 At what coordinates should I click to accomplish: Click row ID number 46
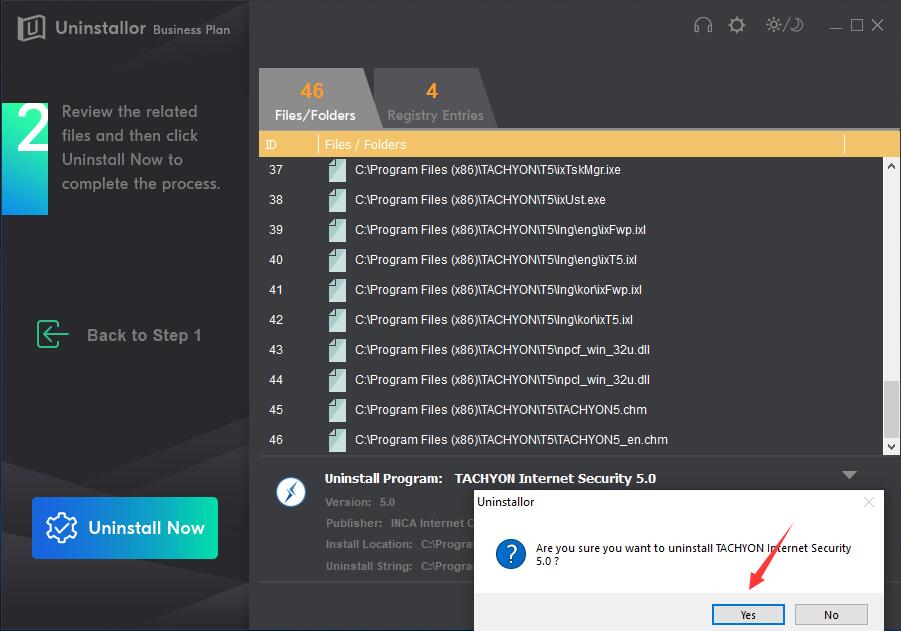point(276,440)
